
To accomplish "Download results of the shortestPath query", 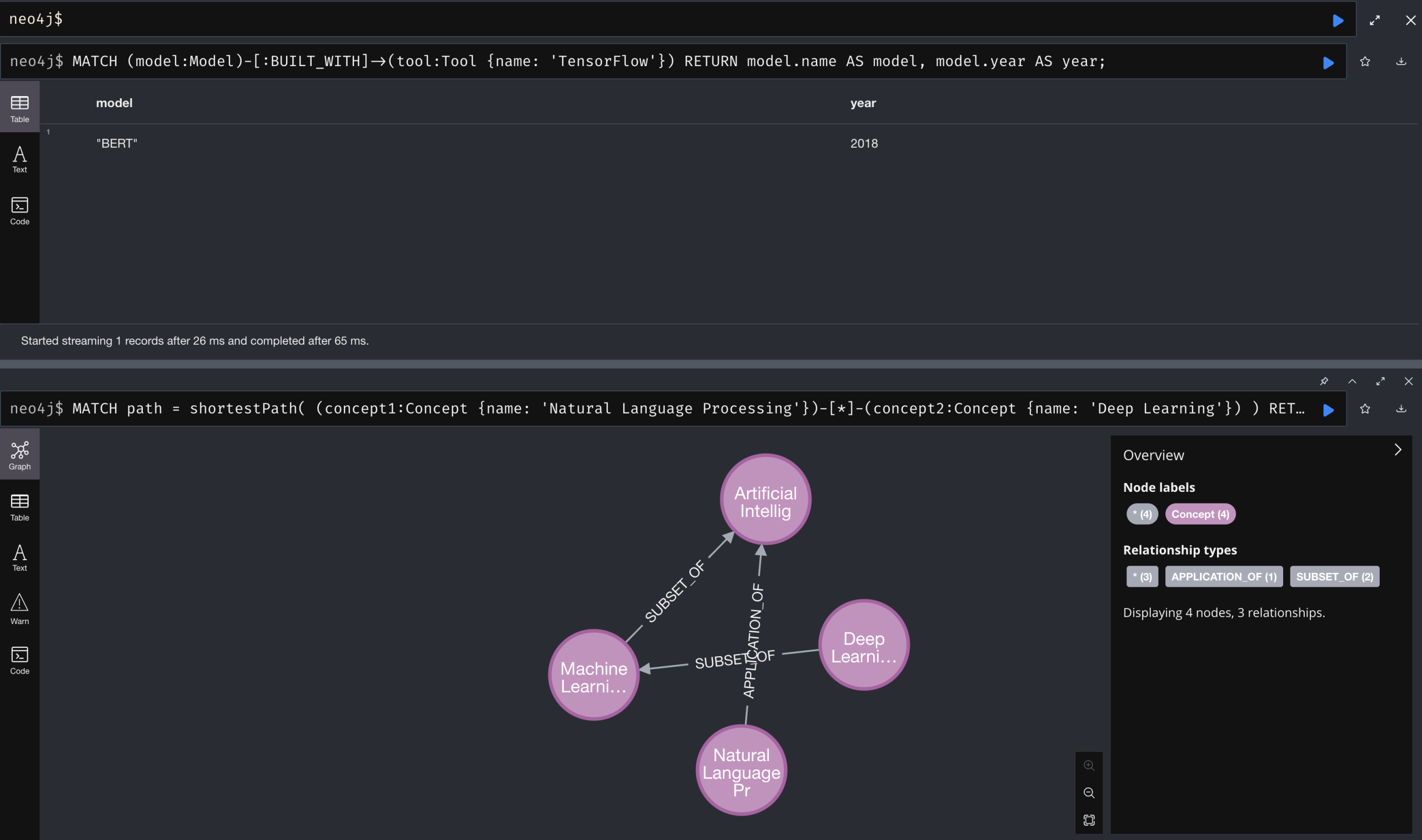I will click(x=1401, y=409).
